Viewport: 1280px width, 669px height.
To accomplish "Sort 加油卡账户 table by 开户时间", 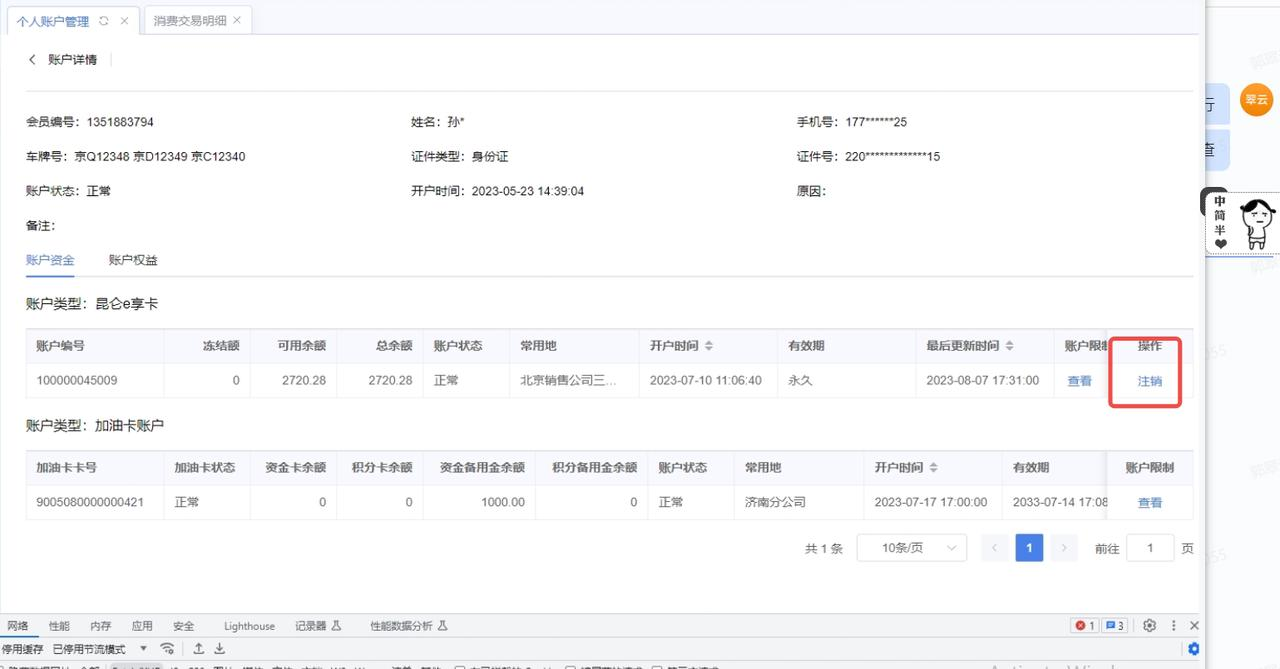I will pyautogui.click(x=933, y=468).
